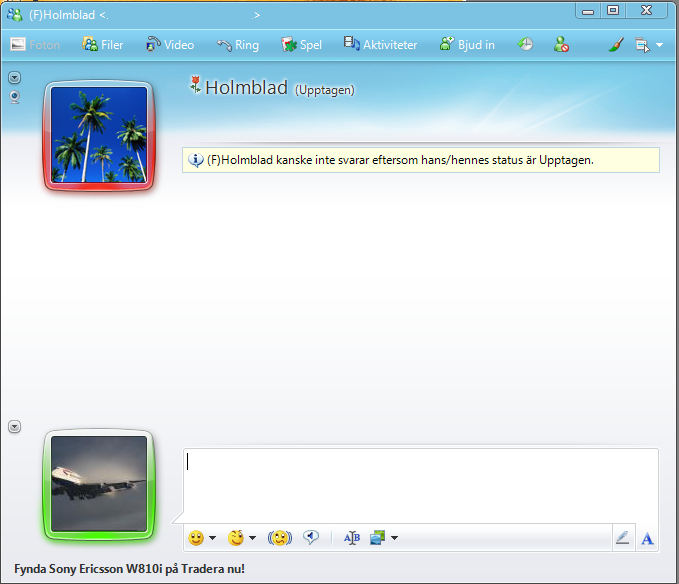
Task: Collapse the contact's display picture pane
Action: coord(15,77)
